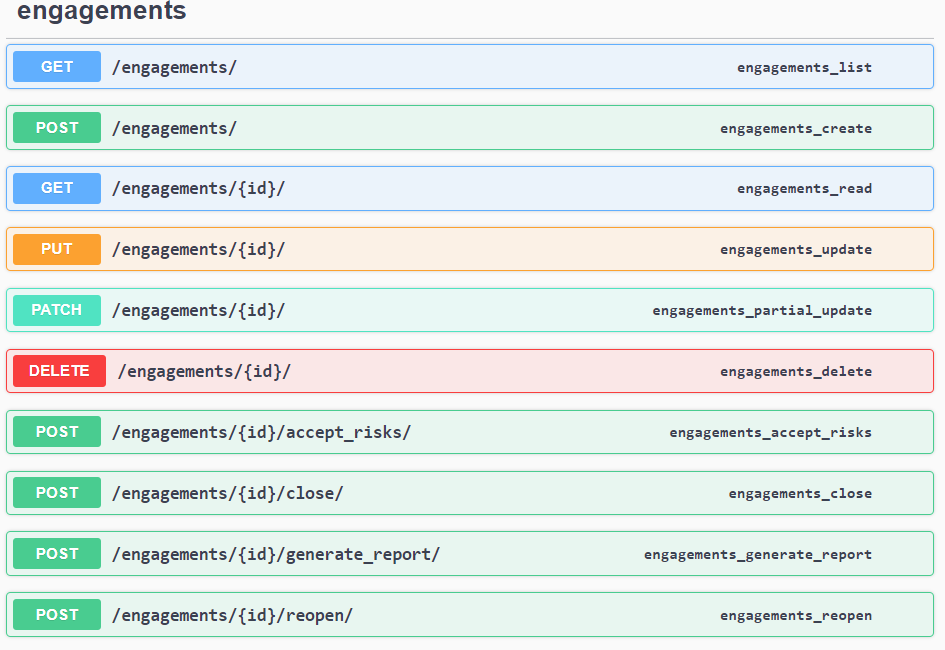Click the POST badge for accept_risks
The height and width of the screenshot is (650, 945).
[x=57, y=432]
